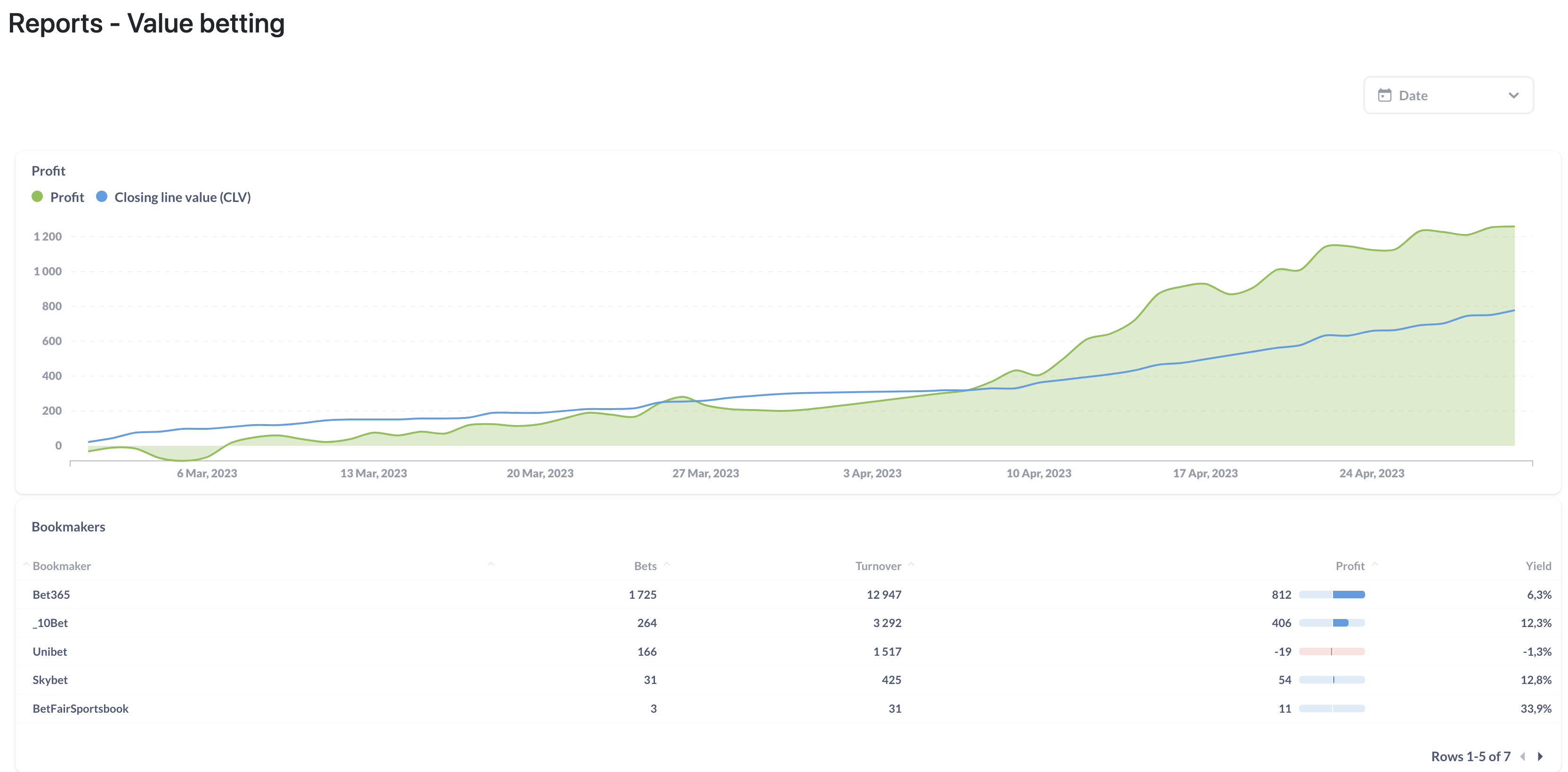Click the 10 Apr, 2023 axis label

click(1038, 473)
